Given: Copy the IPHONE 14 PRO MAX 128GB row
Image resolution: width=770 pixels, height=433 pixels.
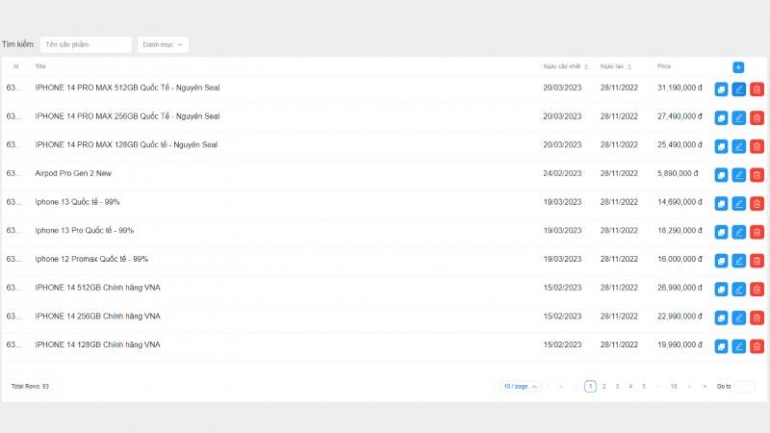Looking at the screenshot, I should pyautogui.click(x=721, y=146).
